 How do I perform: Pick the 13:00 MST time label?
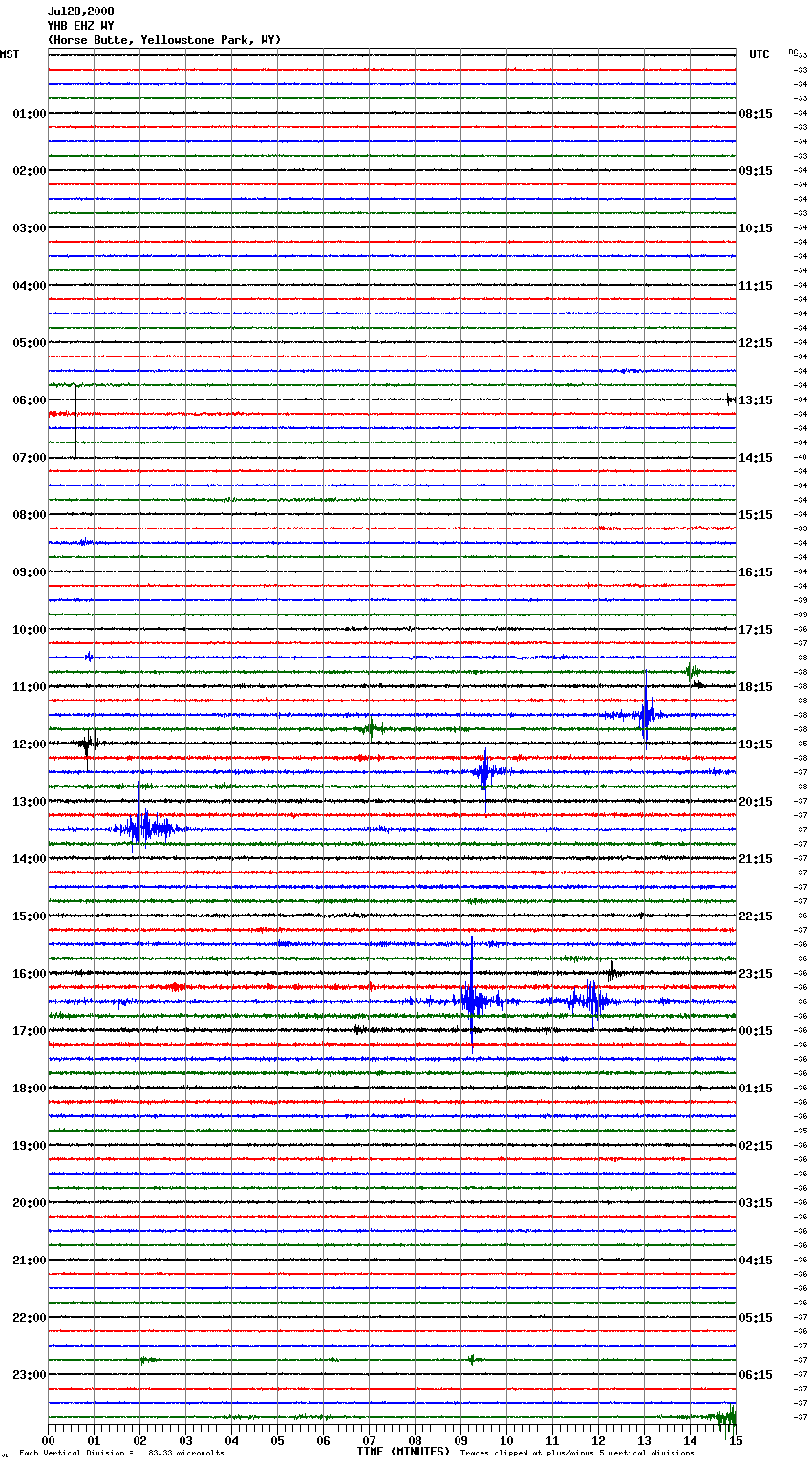[30, 802]
